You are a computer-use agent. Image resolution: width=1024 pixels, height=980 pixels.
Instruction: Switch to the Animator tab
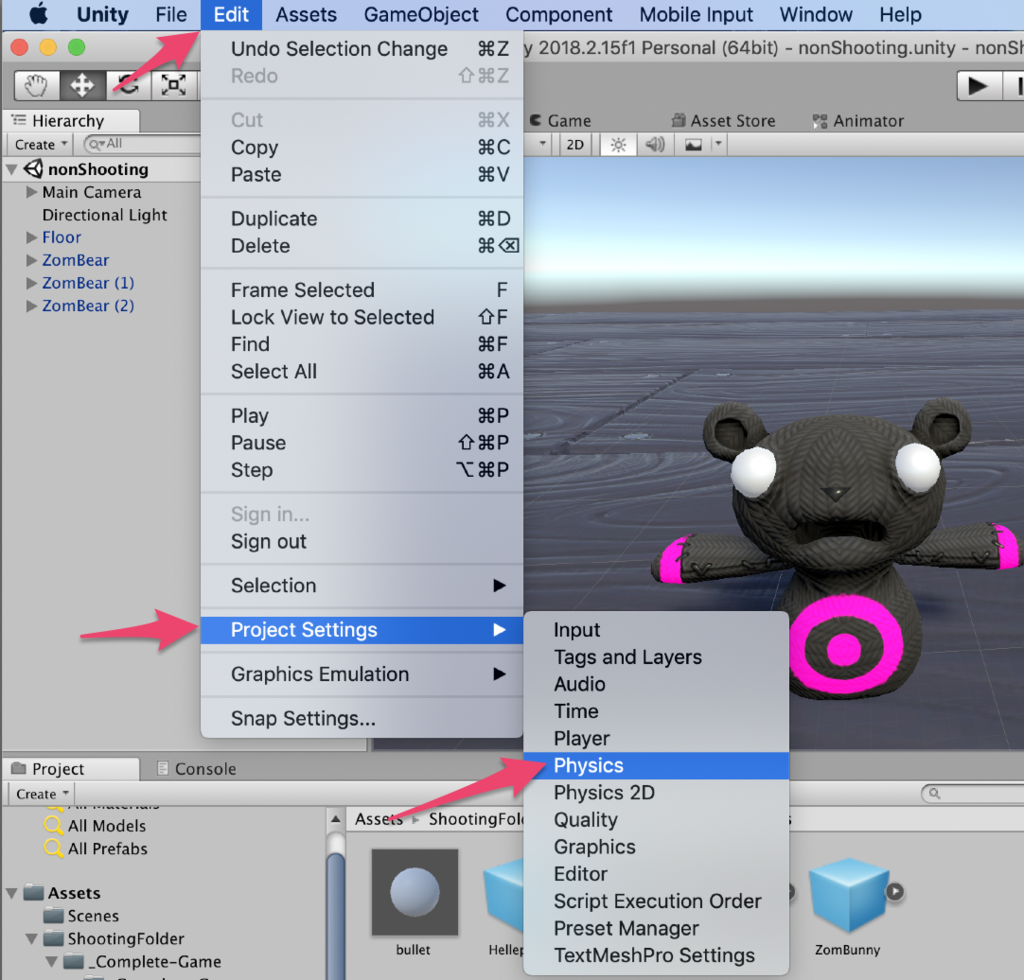858,121
